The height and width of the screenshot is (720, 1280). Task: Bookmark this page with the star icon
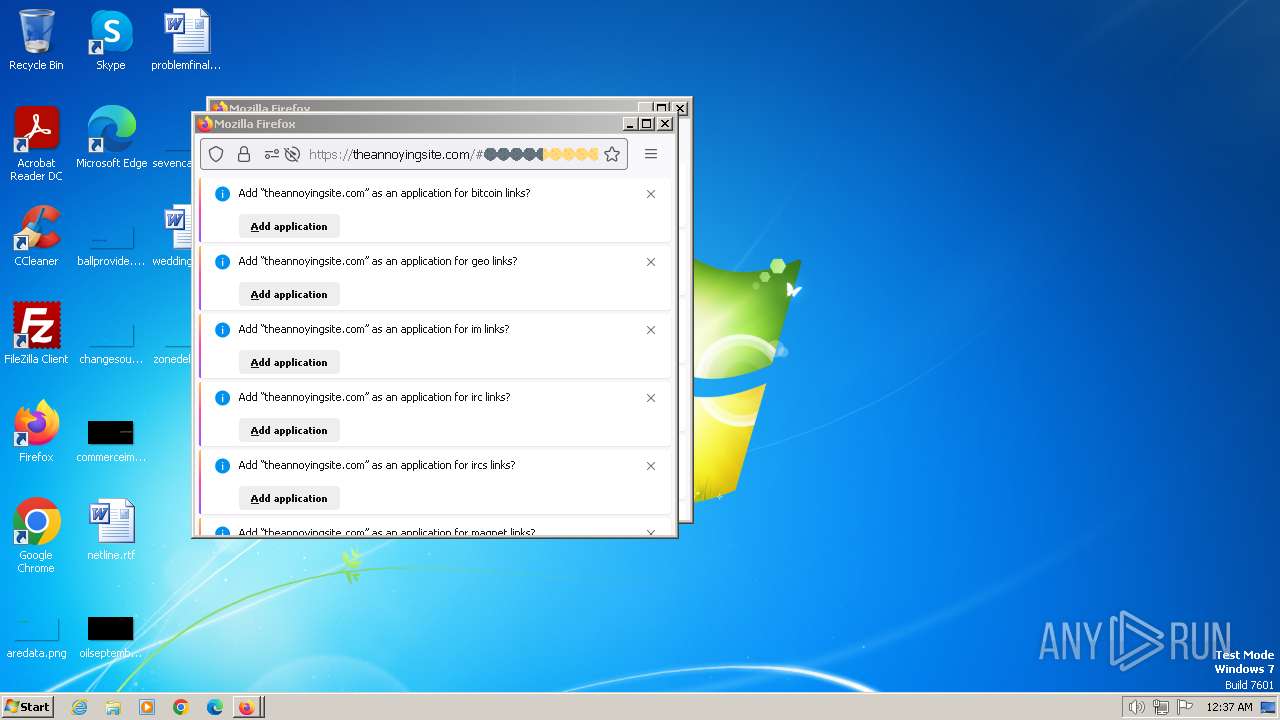(612, 154)
